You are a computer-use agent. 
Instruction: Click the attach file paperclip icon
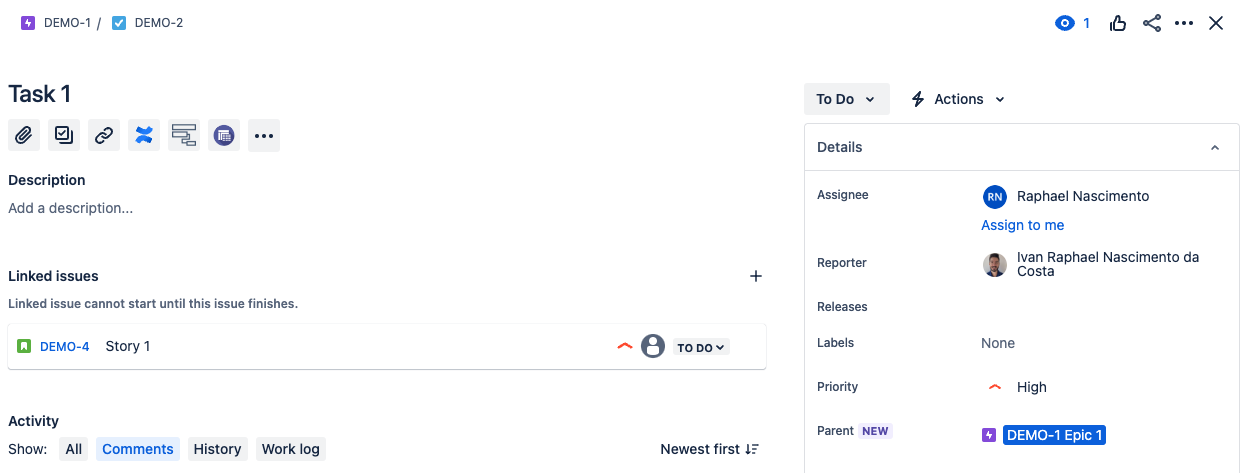click(x=24, y=135)
